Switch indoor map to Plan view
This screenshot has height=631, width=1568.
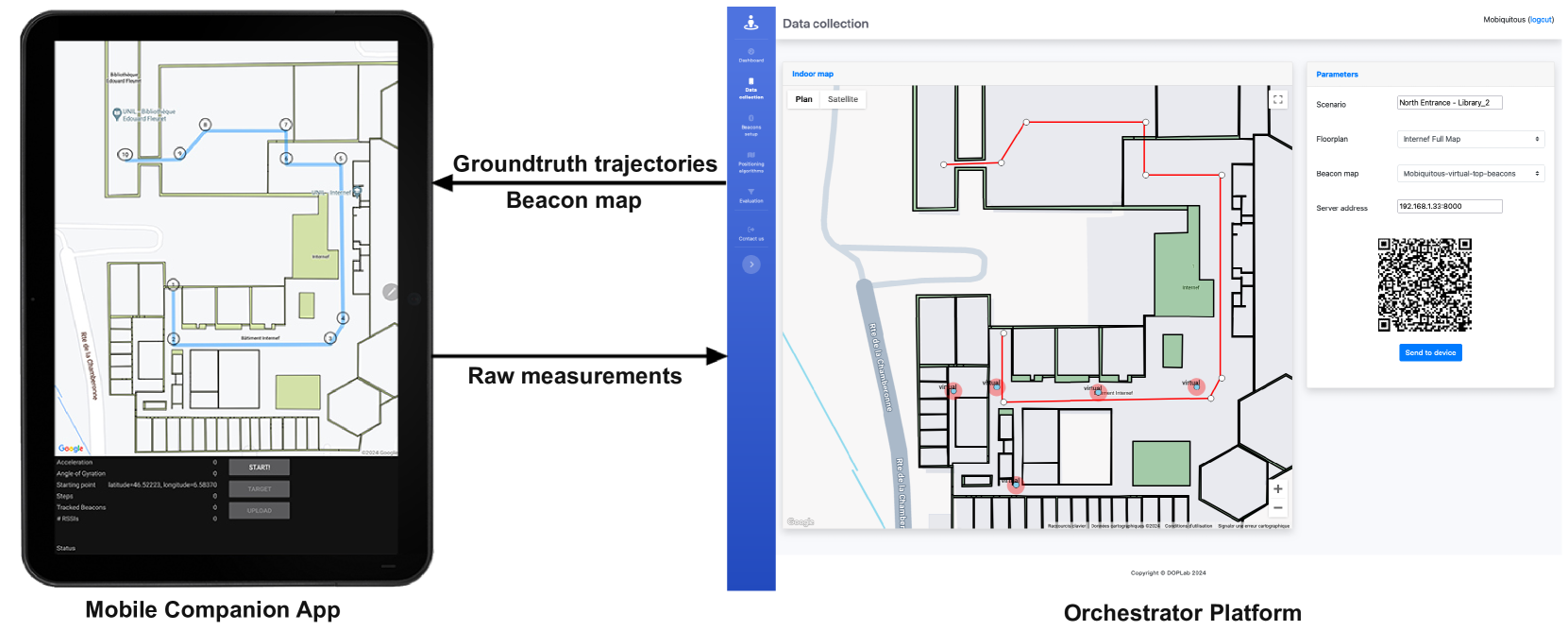click(803, 99)
